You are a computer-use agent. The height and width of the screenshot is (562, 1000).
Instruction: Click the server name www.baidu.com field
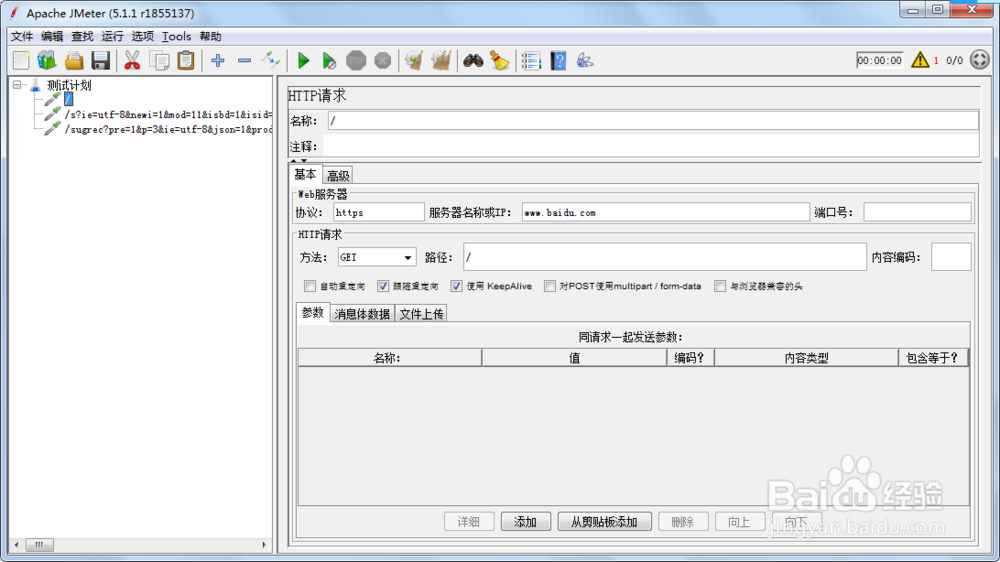click(666, 212)
